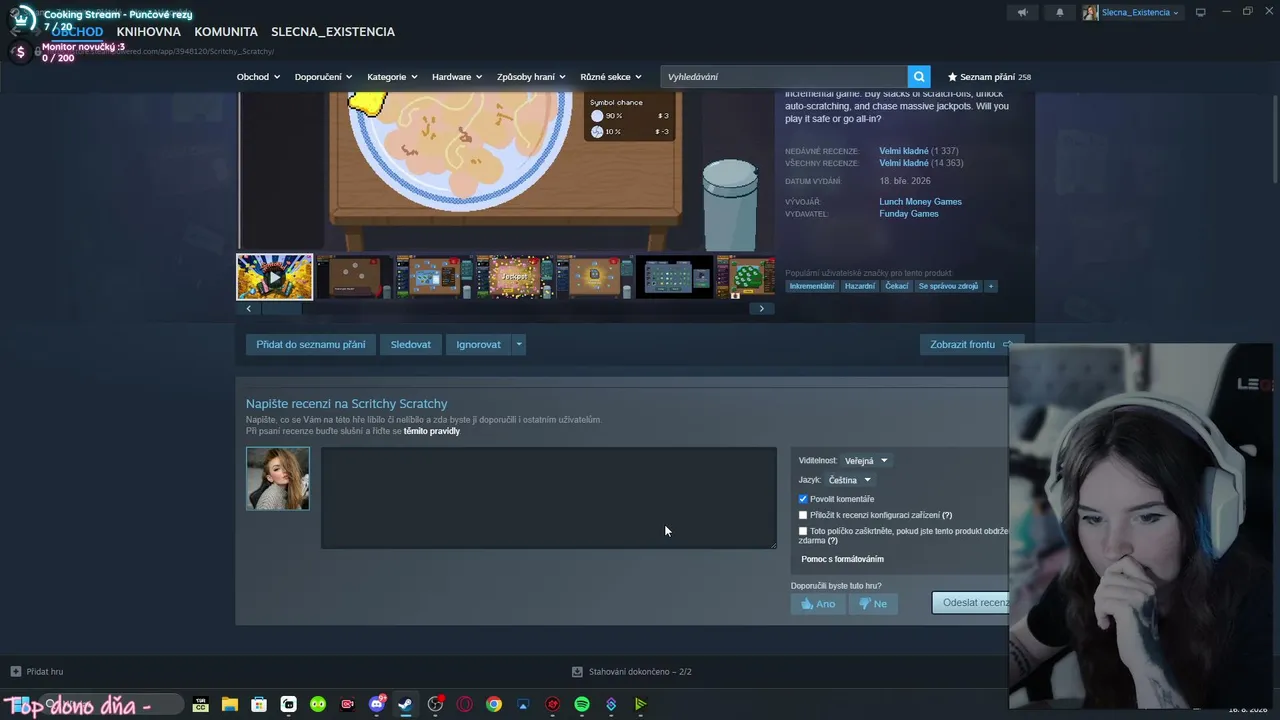Open Spotify from the taskbar

(582, 704)
